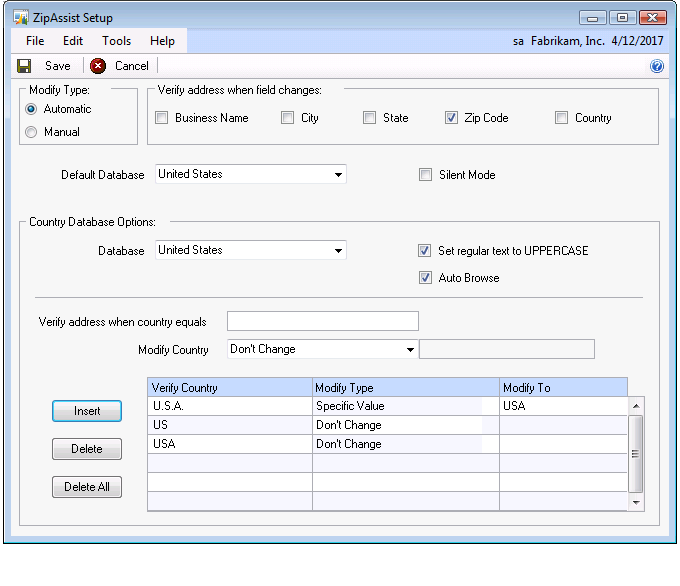Click the Verify Country column header
Image resolution: width=680 pixels, height=586 pixels.
[x=230, y=387]
